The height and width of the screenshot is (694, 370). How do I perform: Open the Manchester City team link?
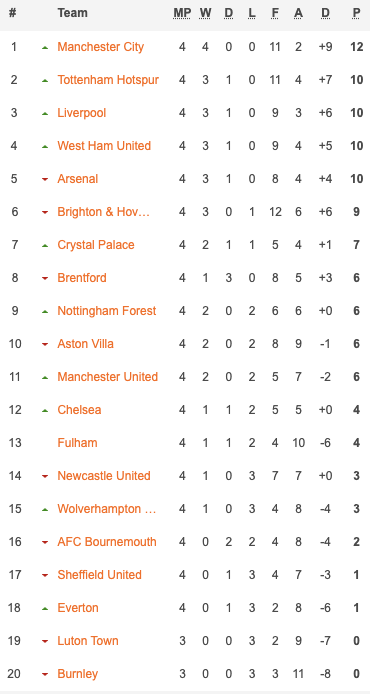point(100,47)
